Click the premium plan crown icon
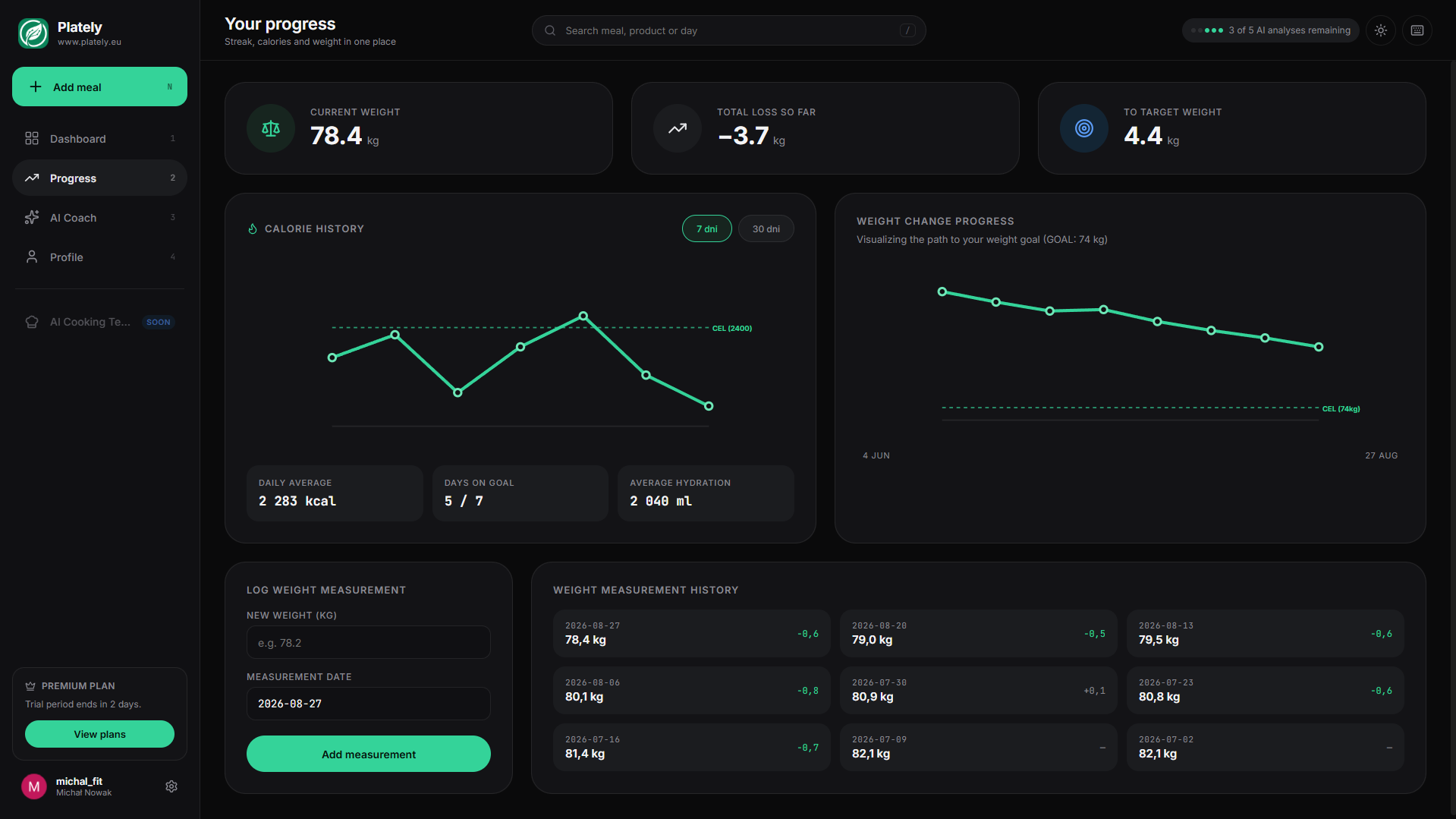This screenshot has height=819, width=1456. tap(30, 685)
